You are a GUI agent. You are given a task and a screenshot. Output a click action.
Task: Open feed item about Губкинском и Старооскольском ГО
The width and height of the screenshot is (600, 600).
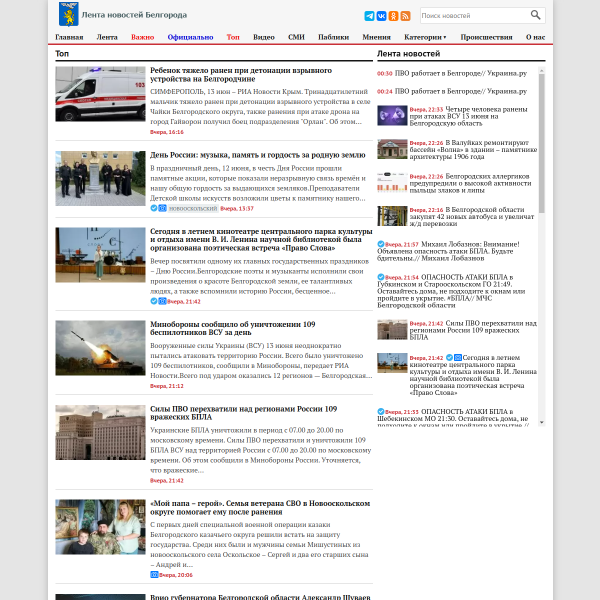point(451,291)
